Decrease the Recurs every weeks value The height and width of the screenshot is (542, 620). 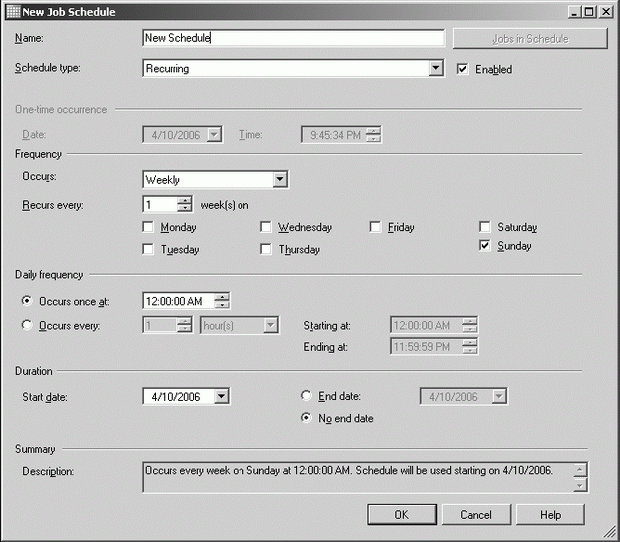click(x=184, y=208)
